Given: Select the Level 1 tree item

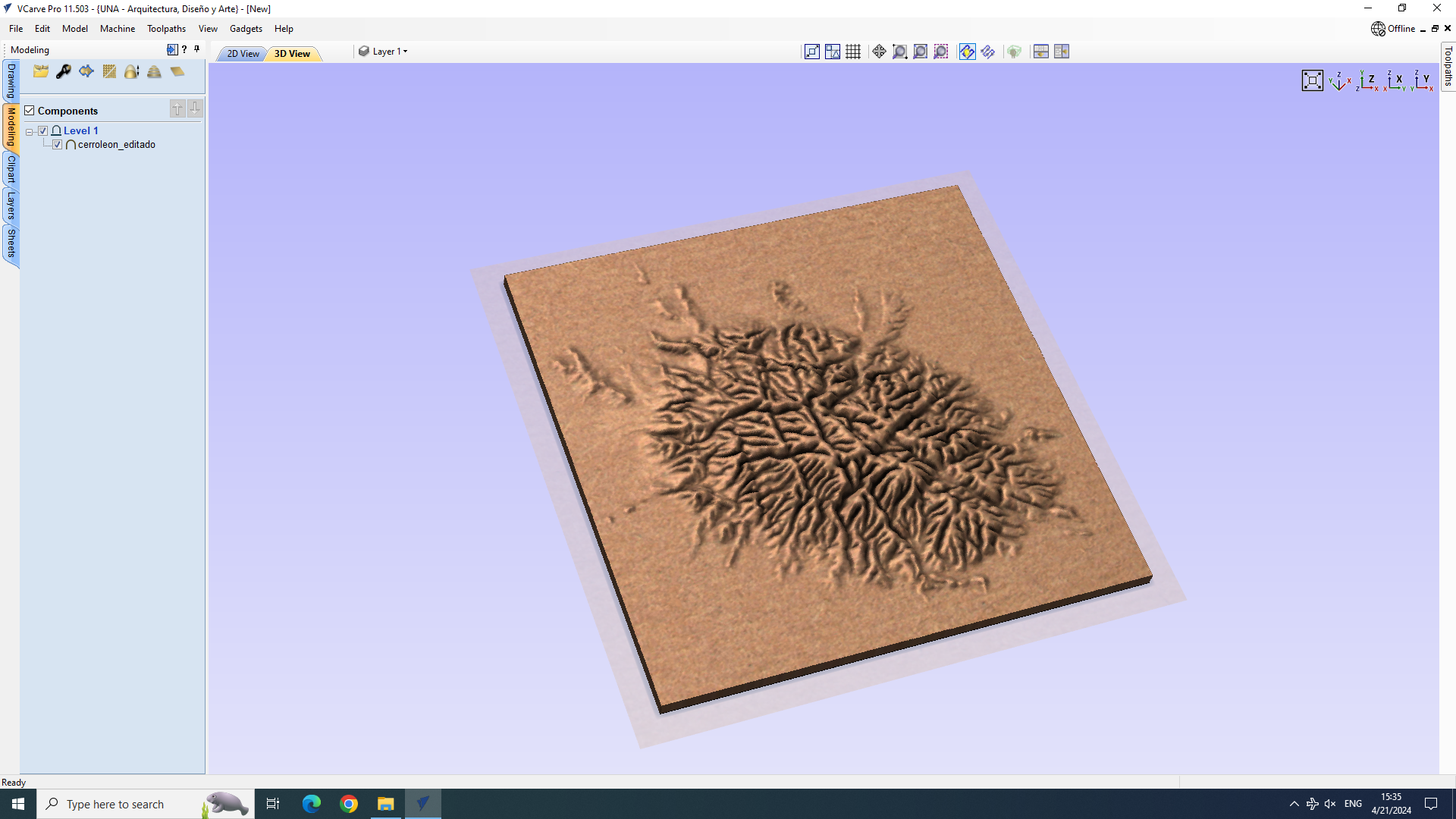Looking at the screenshot, I should [x=81, y=131].
